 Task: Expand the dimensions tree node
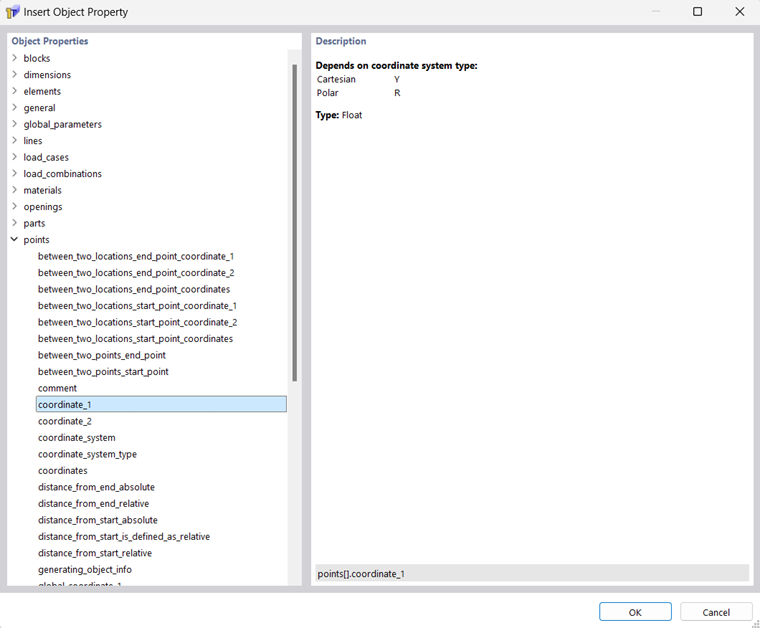coord(15,74)
